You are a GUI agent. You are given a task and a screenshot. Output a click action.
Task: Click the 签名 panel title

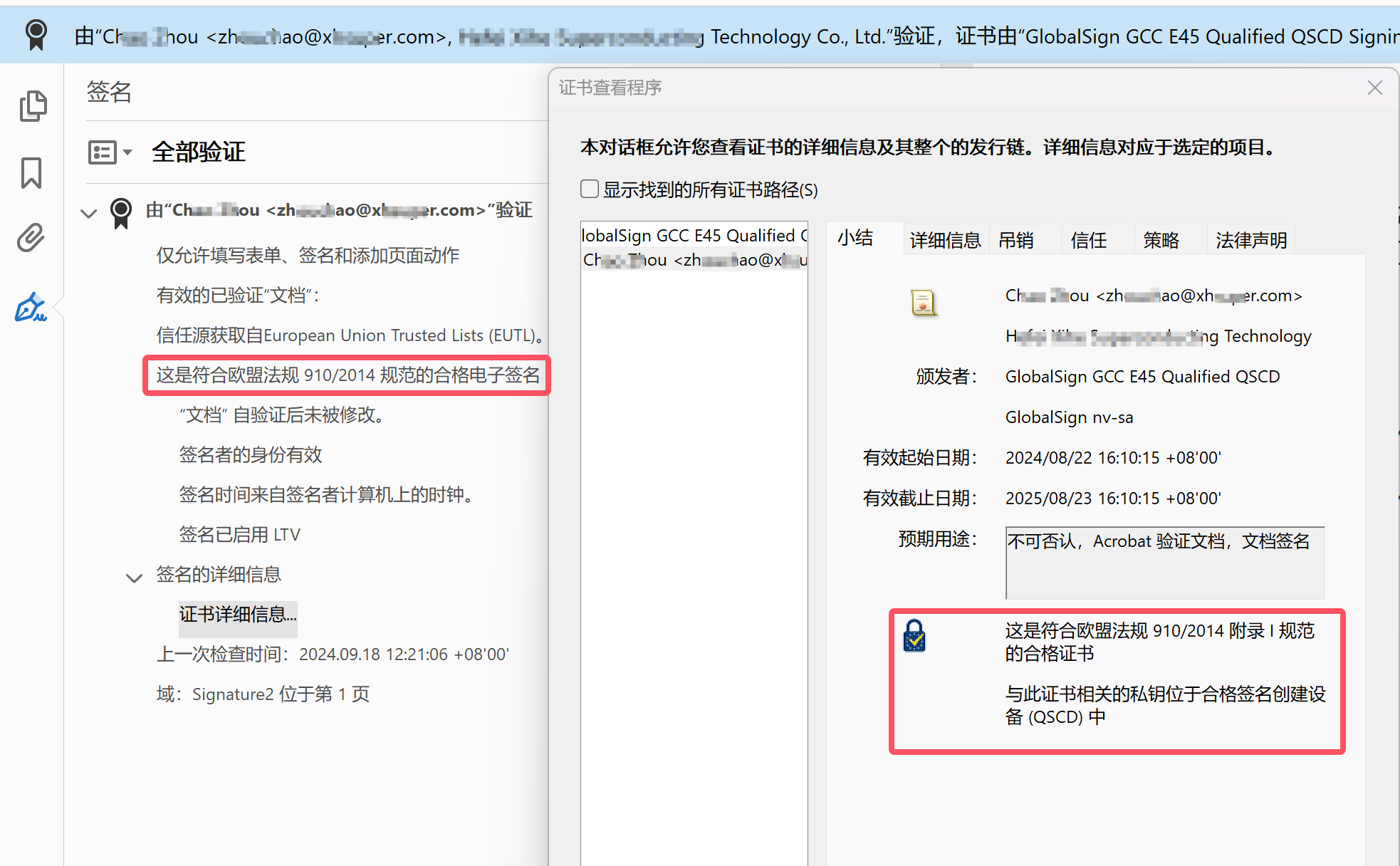point(109,92)
